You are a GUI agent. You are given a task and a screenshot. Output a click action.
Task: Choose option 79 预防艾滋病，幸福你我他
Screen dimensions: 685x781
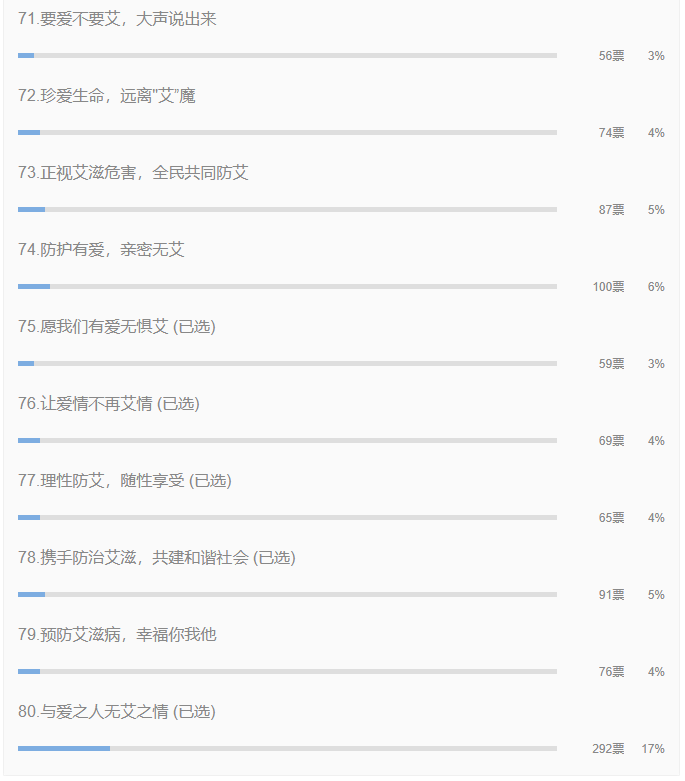coord(117,635)
